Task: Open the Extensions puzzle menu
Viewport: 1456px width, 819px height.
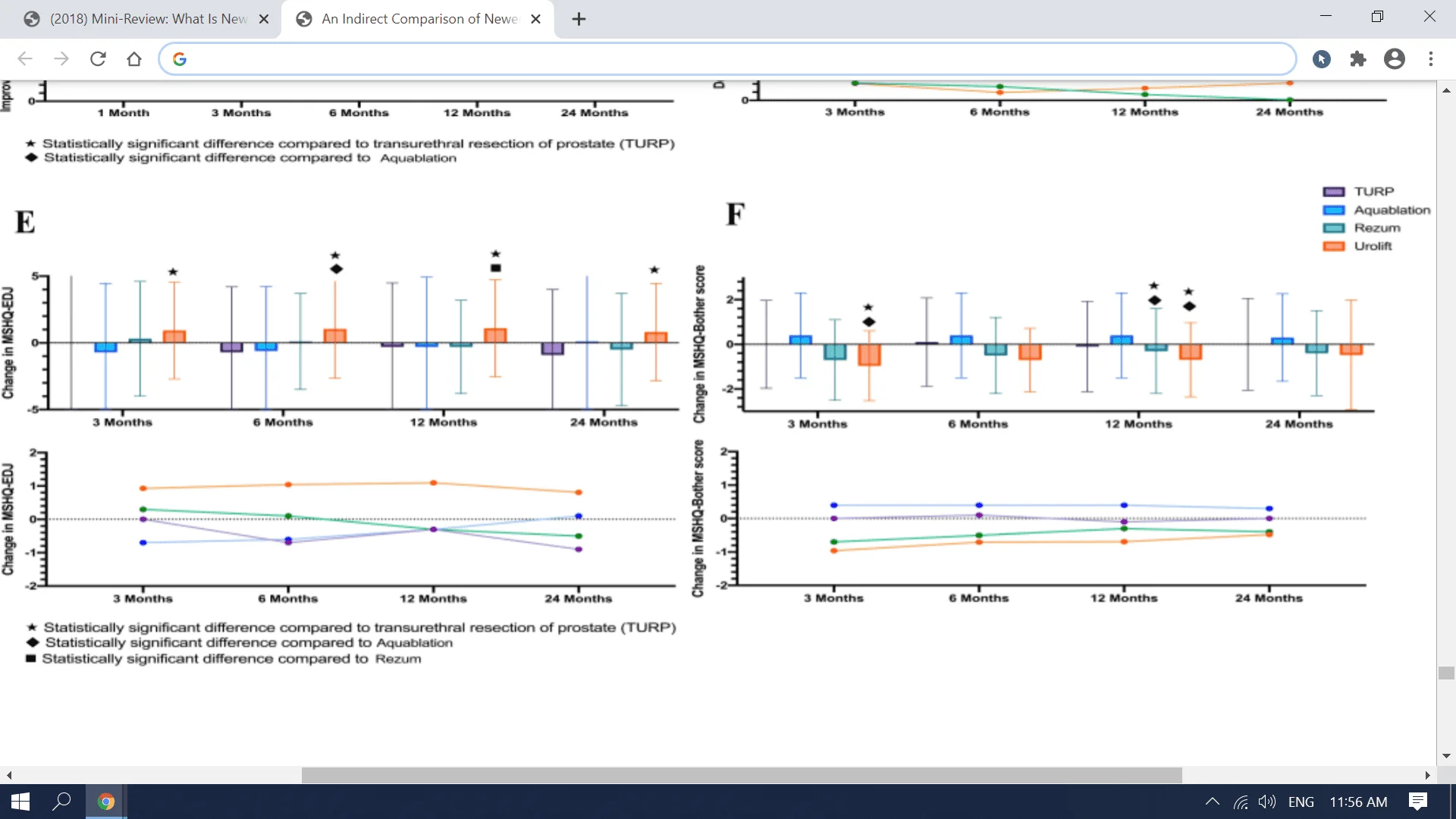Action: pos(1358,59)
